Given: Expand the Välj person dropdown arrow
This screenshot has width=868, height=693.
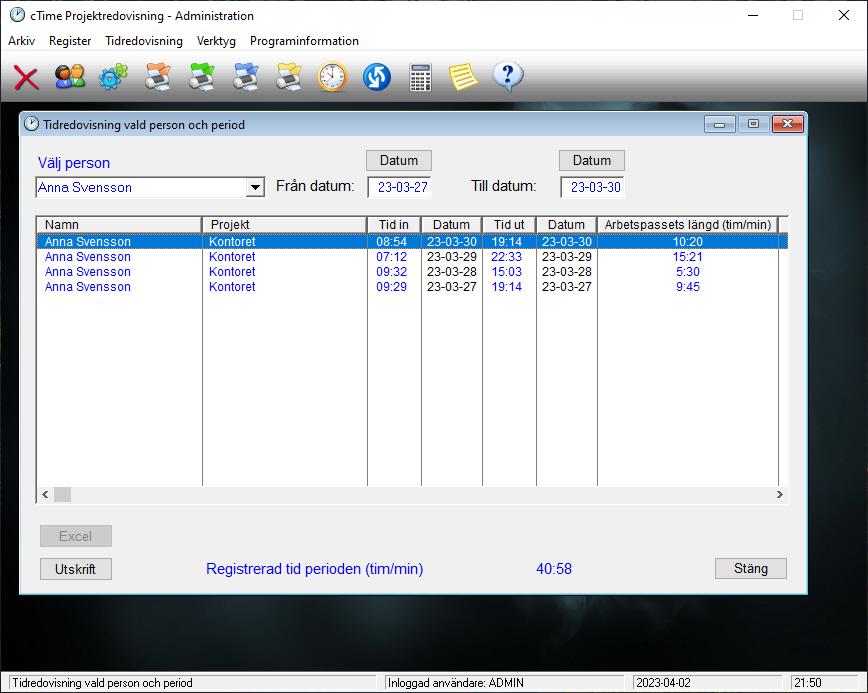Looking at the screenshot, I should pos(255,187).
